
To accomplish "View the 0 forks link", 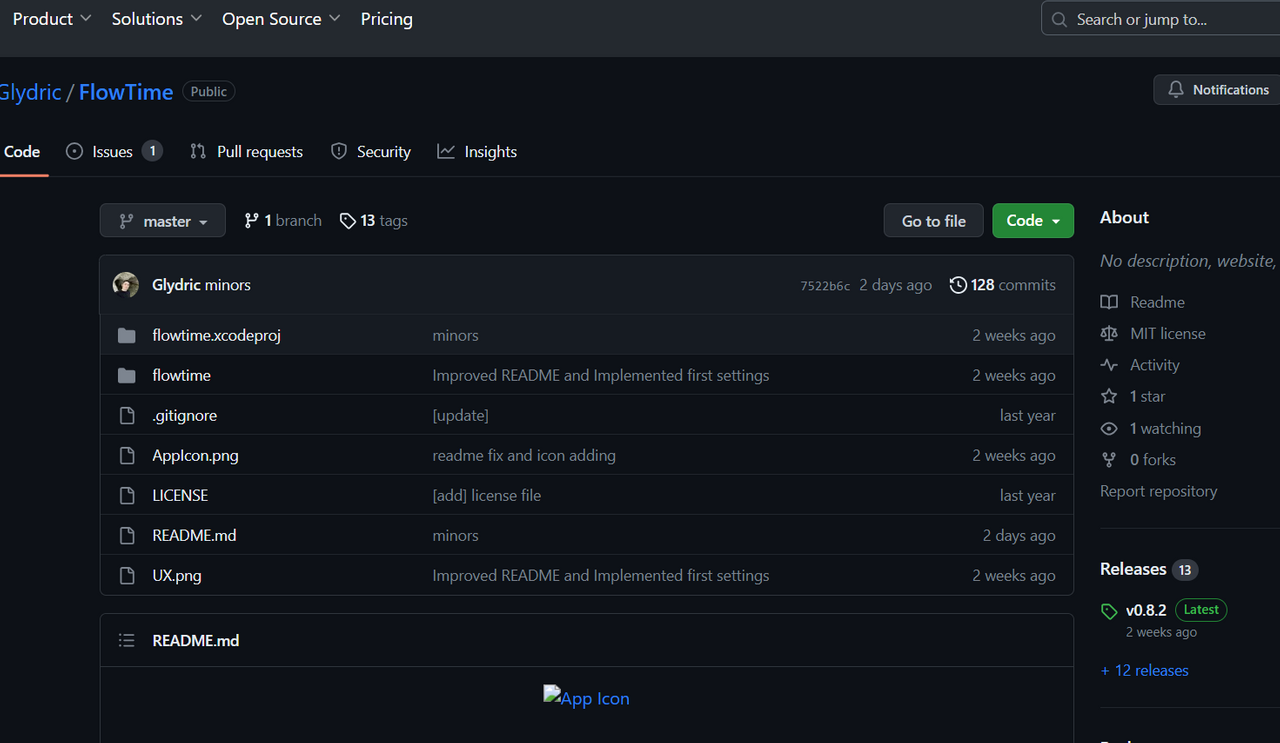I will (1152, 460).
